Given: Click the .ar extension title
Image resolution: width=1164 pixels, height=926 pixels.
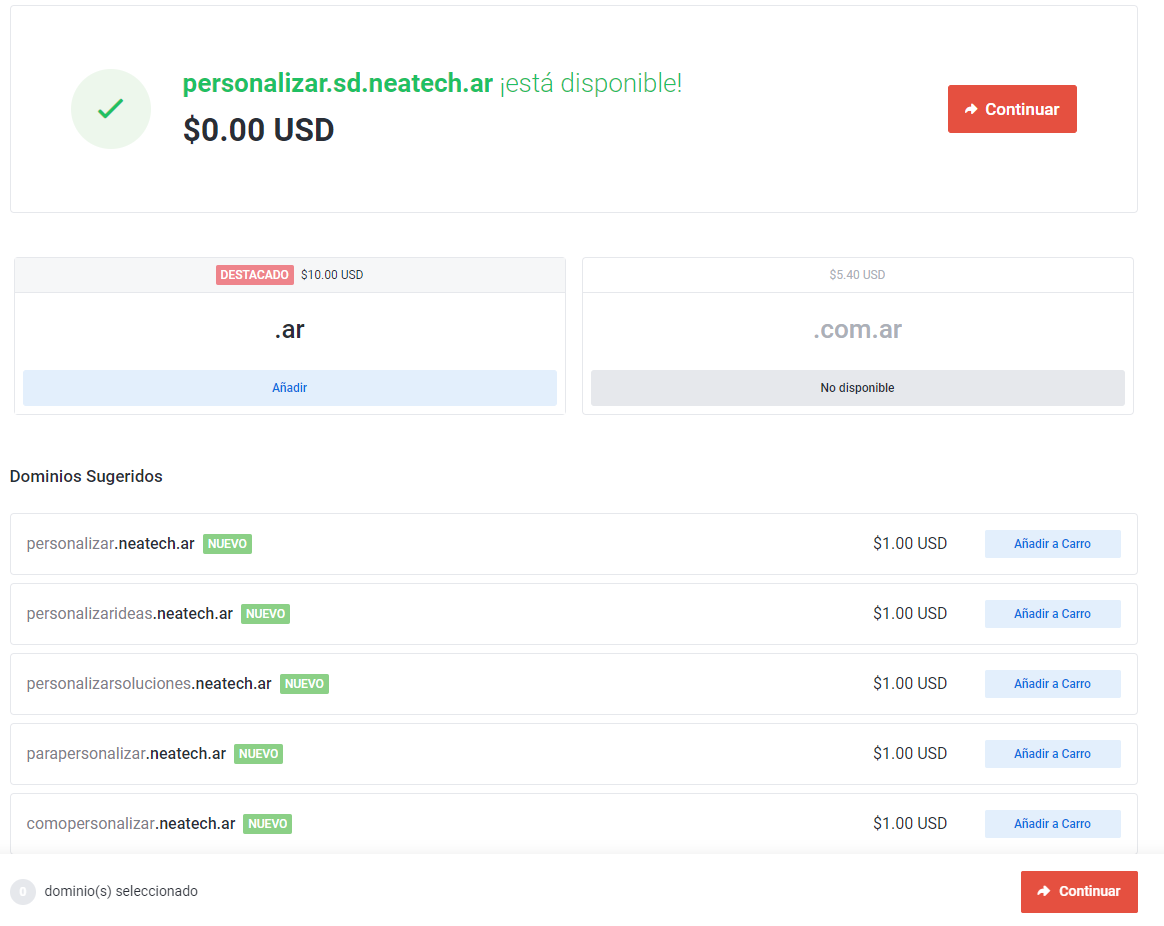Looking at the screenshot, I should (290, 330).
